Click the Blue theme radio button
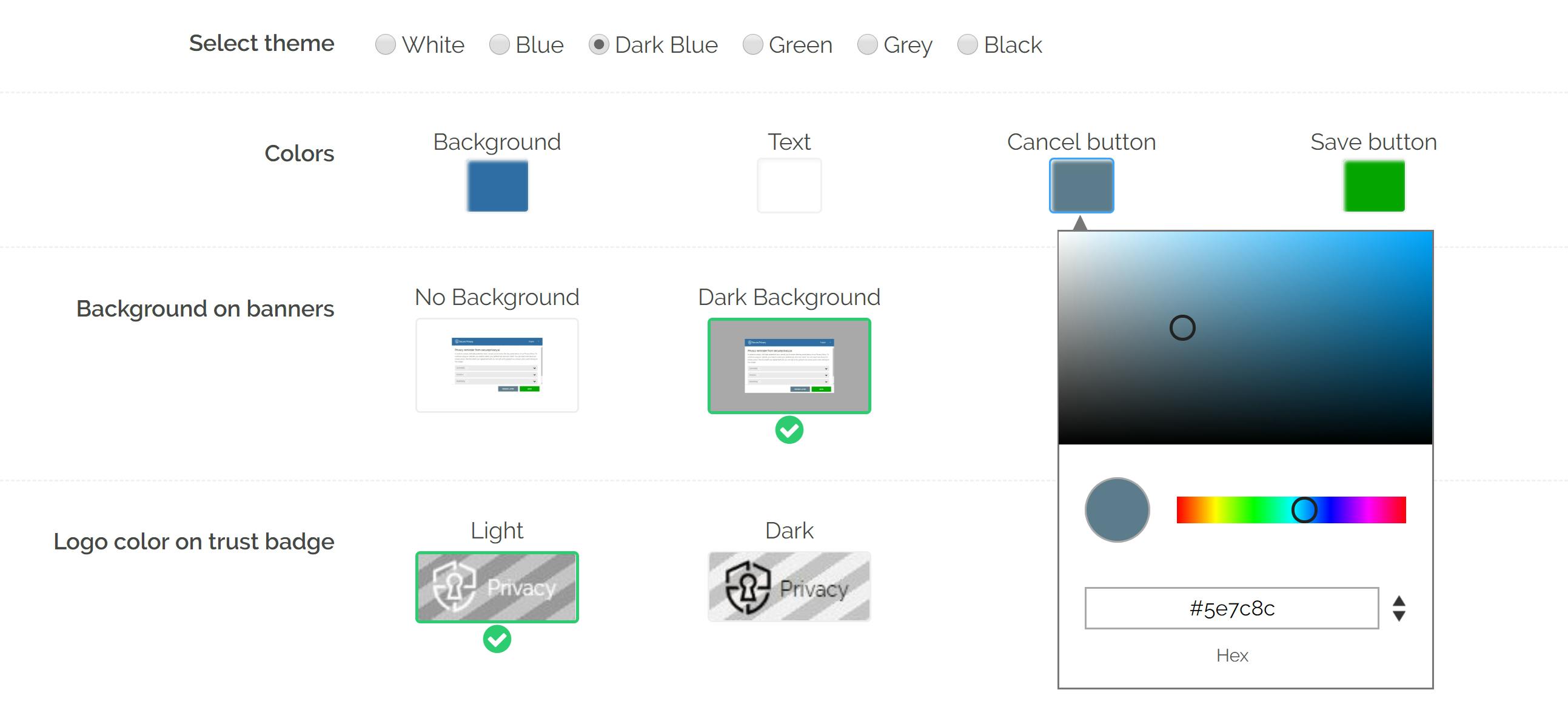The image size is (1568, 724). pos(498,45)
